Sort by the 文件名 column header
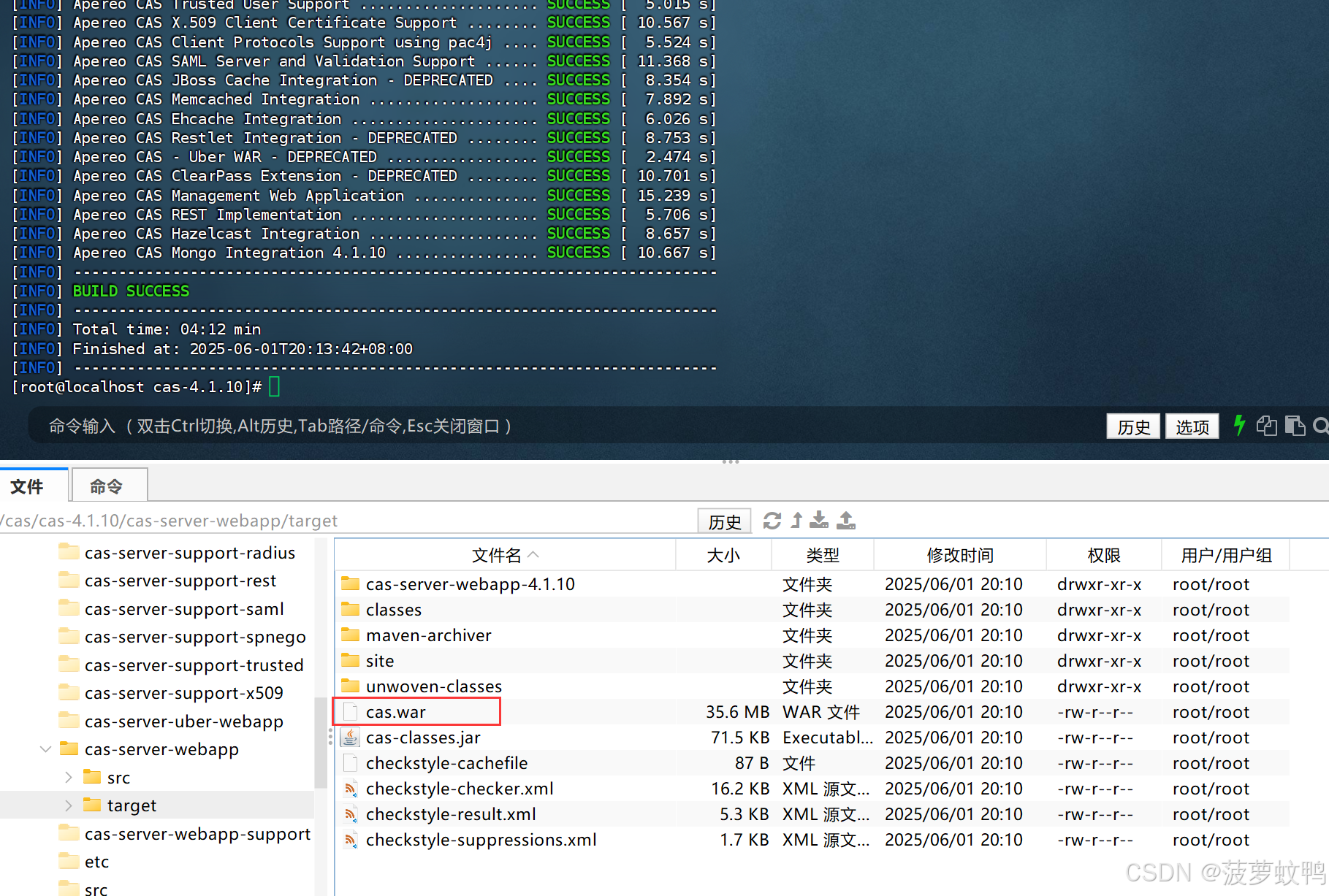The image size is (1329, 896). point(505,555)
